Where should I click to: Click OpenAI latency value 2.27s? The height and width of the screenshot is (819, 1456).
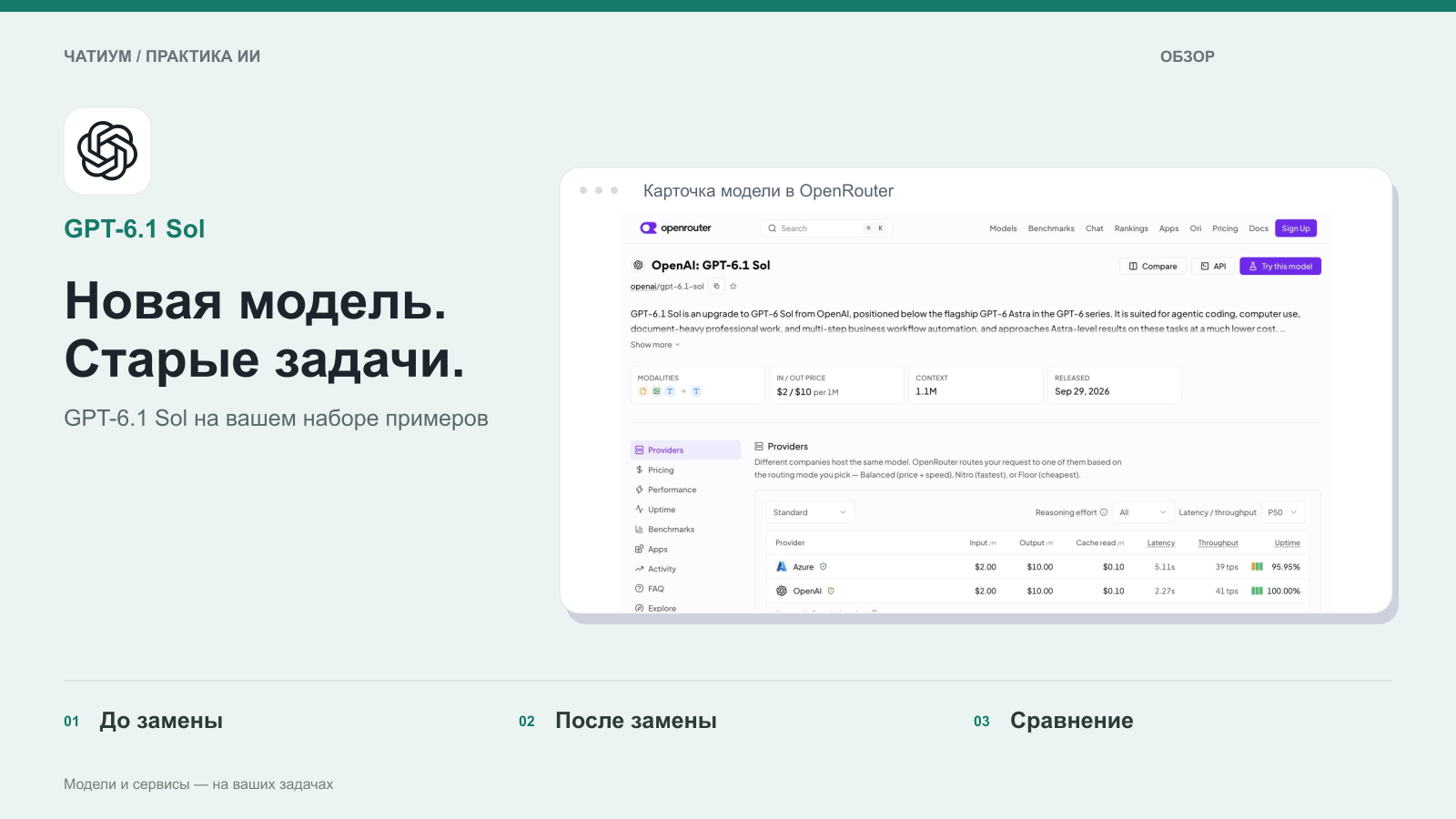1165,591
